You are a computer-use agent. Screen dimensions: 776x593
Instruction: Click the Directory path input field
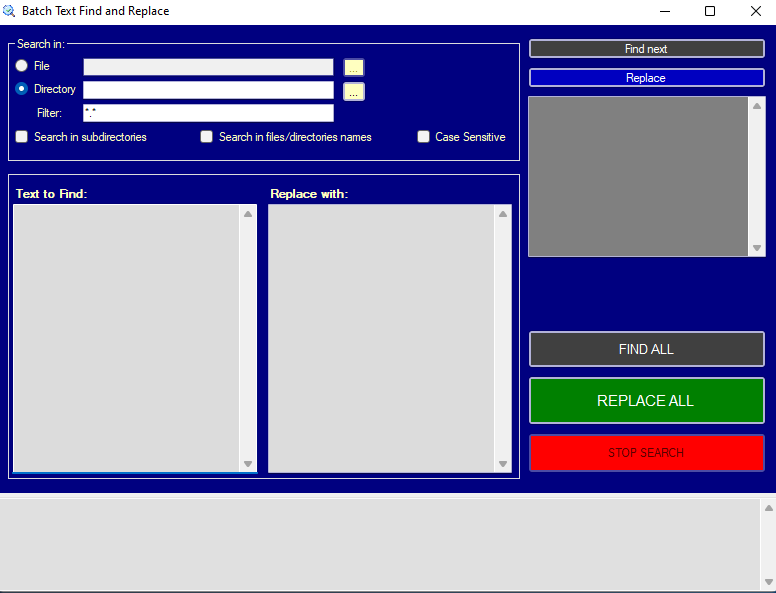pyautogui.click(x=208, y=90)
